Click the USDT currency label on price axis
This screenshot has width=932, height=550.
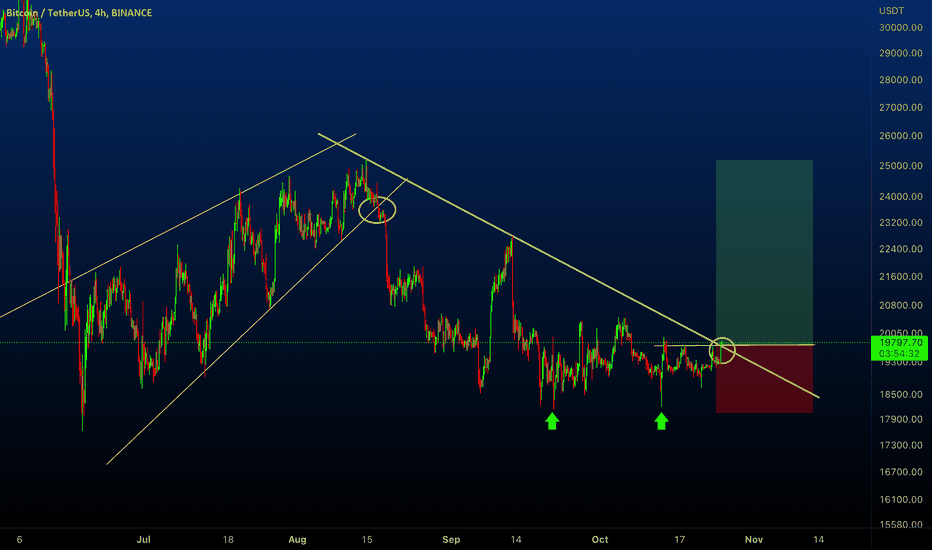click(x=891, y=11)
